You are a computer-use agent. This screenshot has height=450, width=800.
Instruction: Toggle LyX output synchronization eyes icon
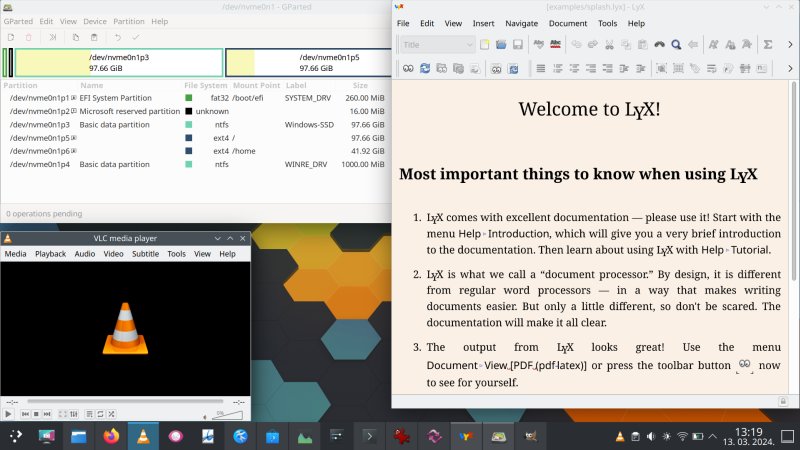(x=496, y=68)
